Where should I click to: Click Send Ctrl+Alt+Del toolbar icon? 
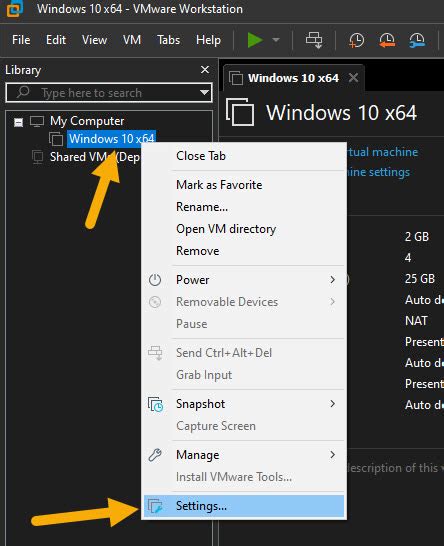coord(314,40)
